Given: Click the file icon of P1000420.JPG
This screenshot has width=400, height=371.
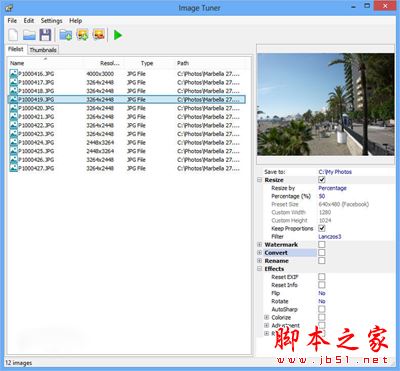Looking at the screenshot, I should (x=14, y=108).
